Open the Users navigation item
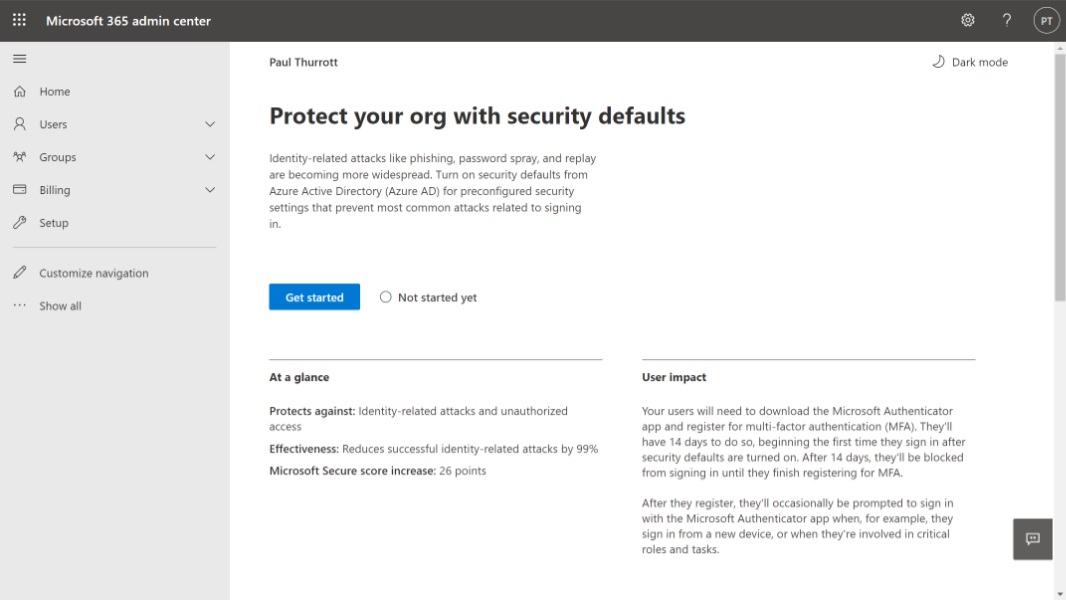 53,125
